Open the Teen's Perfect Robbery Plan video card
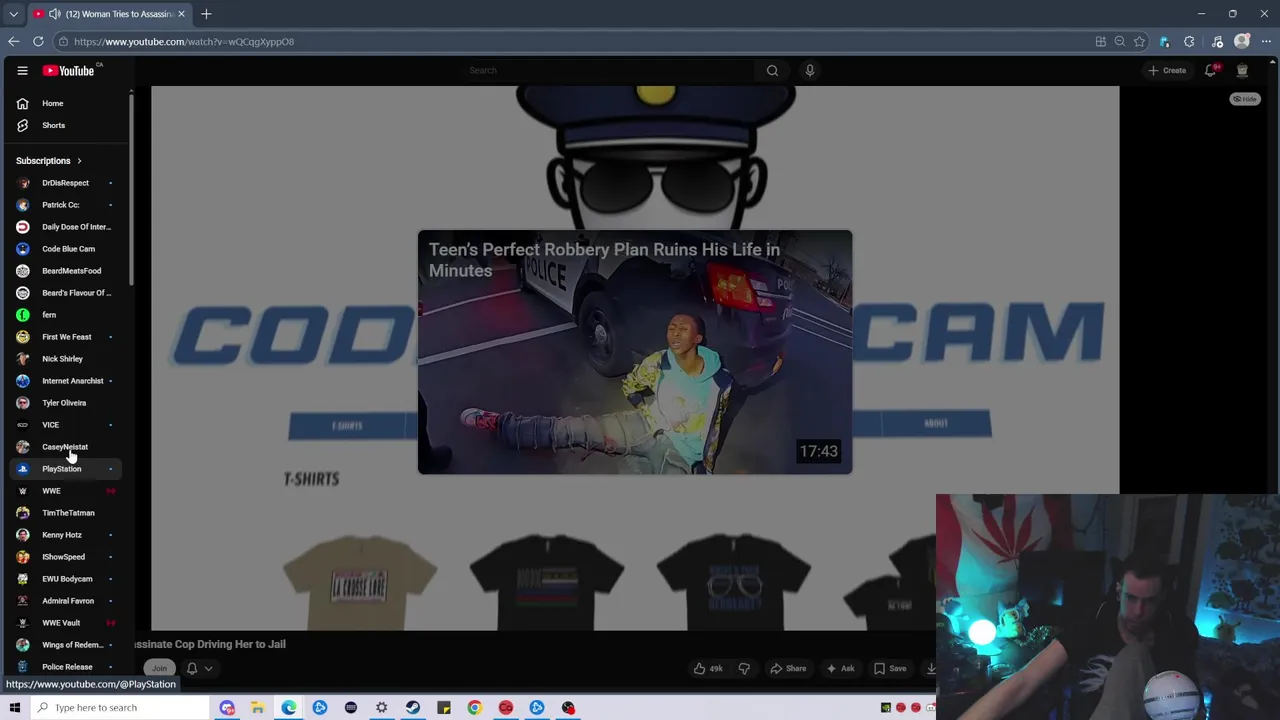Screen dimensions: 1280x720 [635, 352]
